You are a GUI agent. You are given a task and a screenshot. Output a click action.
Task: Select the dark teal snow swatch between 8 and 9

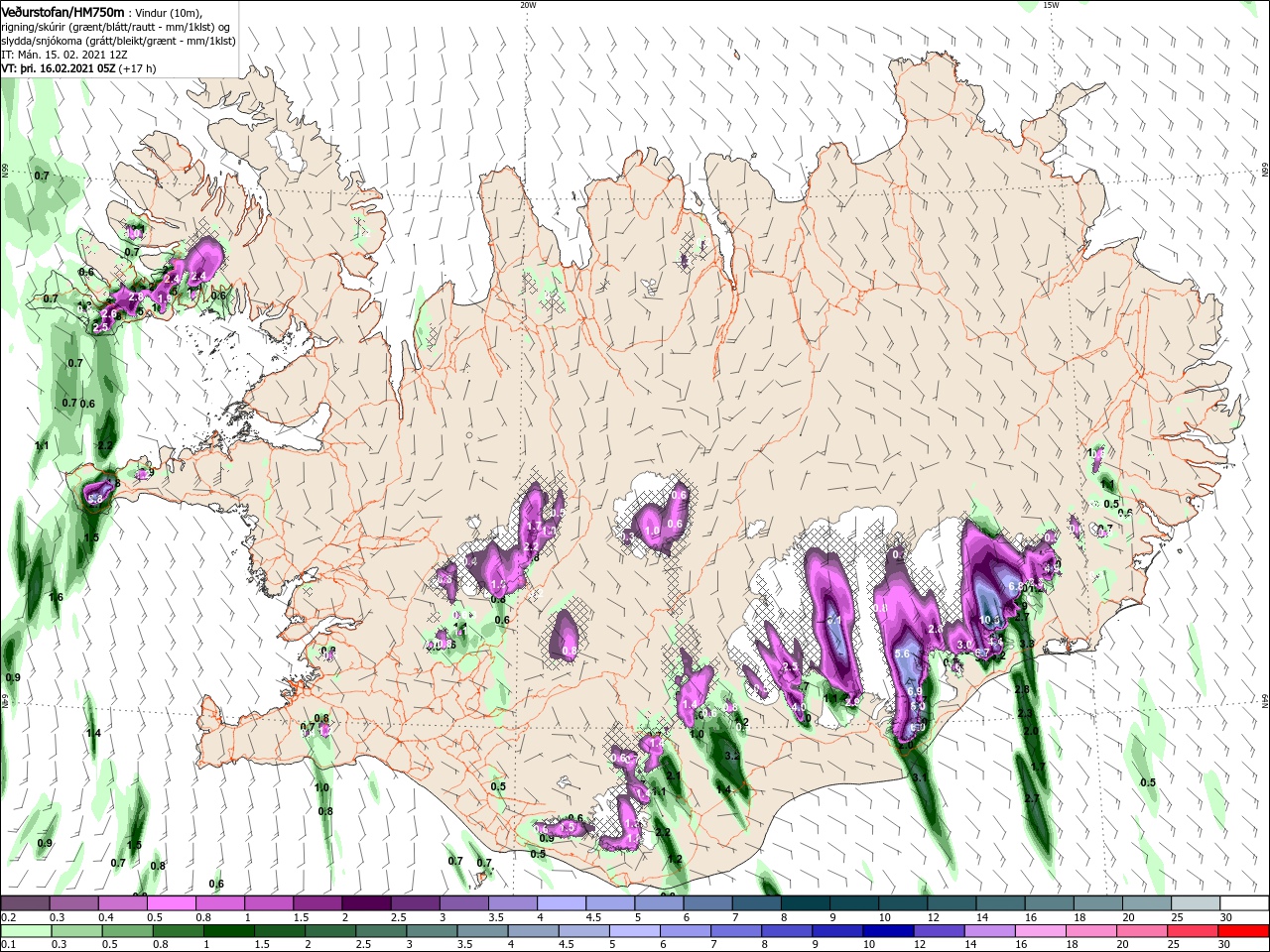806,903
